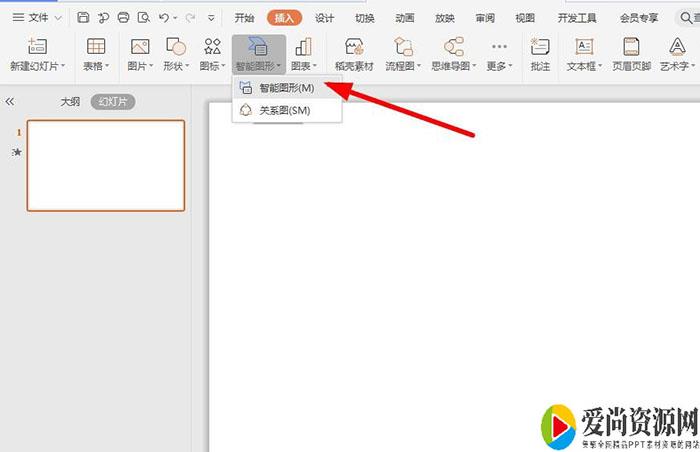Viewport: 700px width, 452px height.
Task: Switch to the 放映 tab
Action: point(445,18)
